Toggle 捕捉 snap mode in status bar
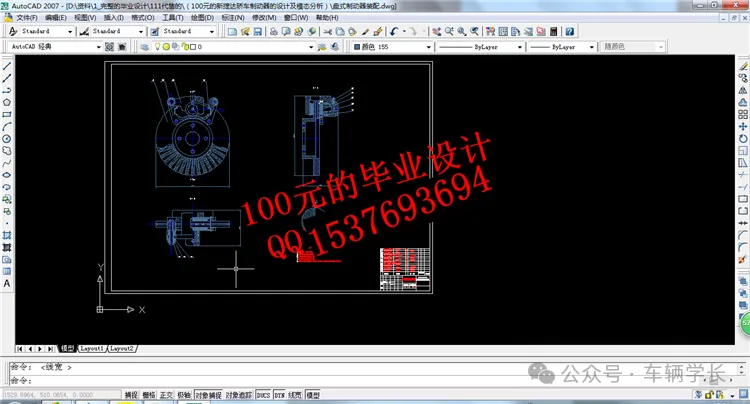The height and width of the screenshot is (404, 750). [x=131, y=395]
